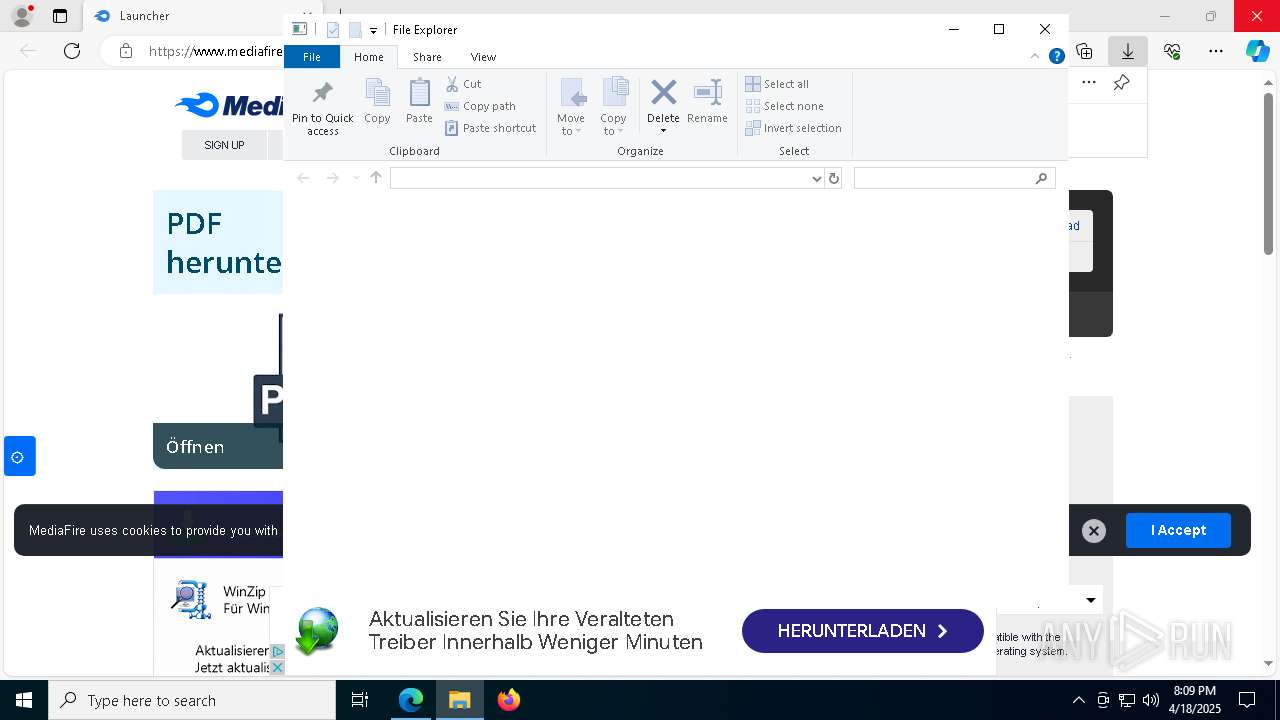The image size is (1280, 720).
Task: Click Invert selection in ribbon
Action: pos(793,128)
